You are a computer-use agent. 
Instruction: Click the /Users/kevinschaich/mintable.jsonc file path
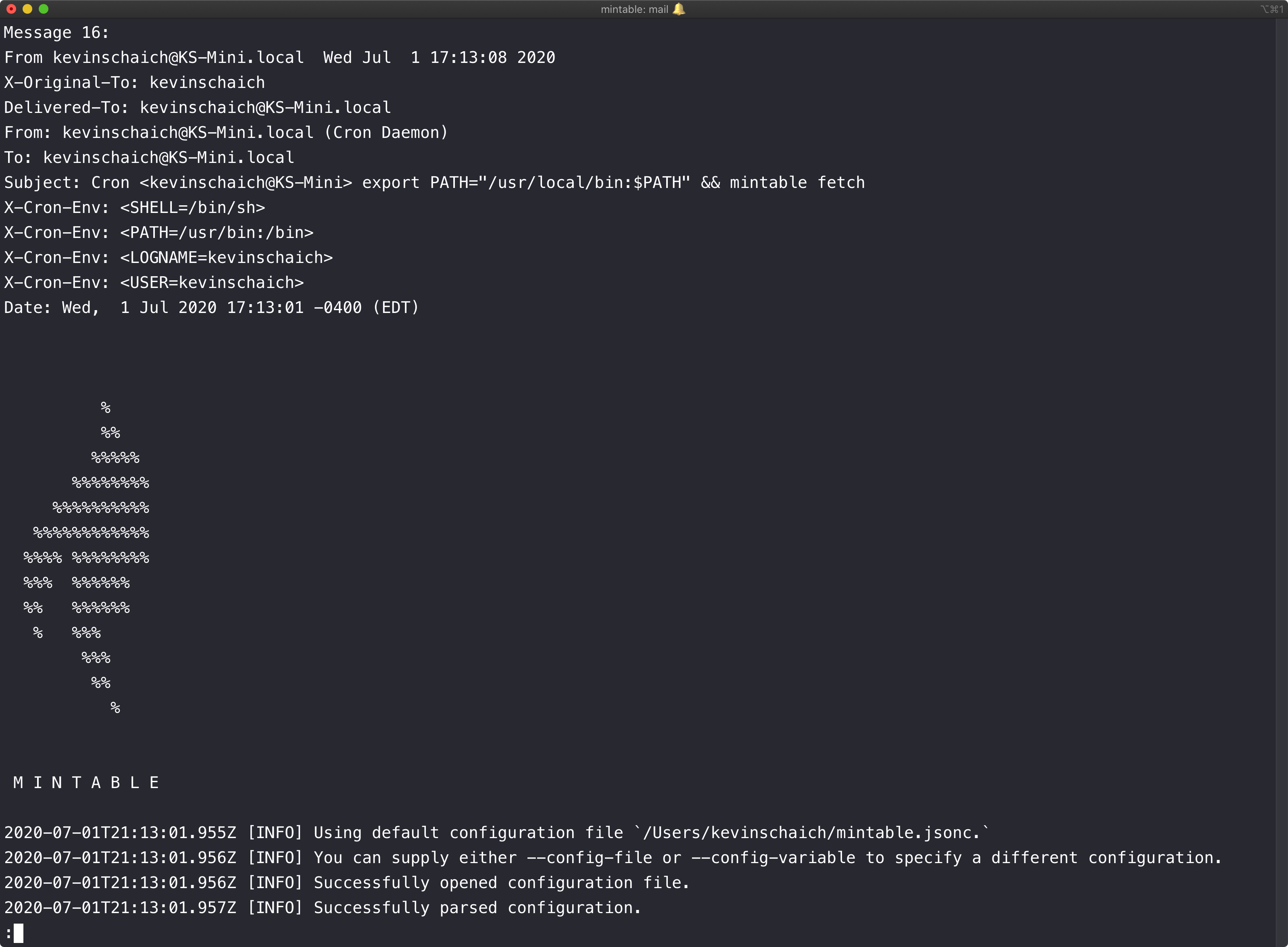pyautogui.click(x=811, y=832)
